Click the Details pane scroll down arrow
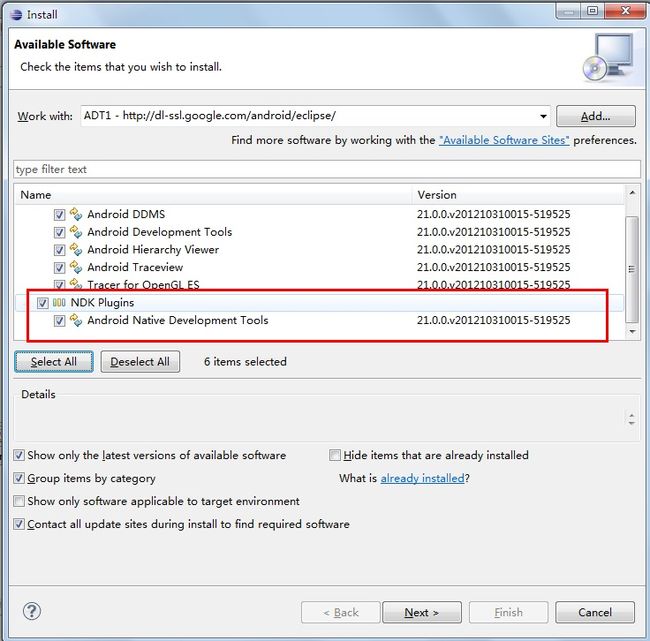The width and height of the screenshot is (650, 641). point(632,423)
